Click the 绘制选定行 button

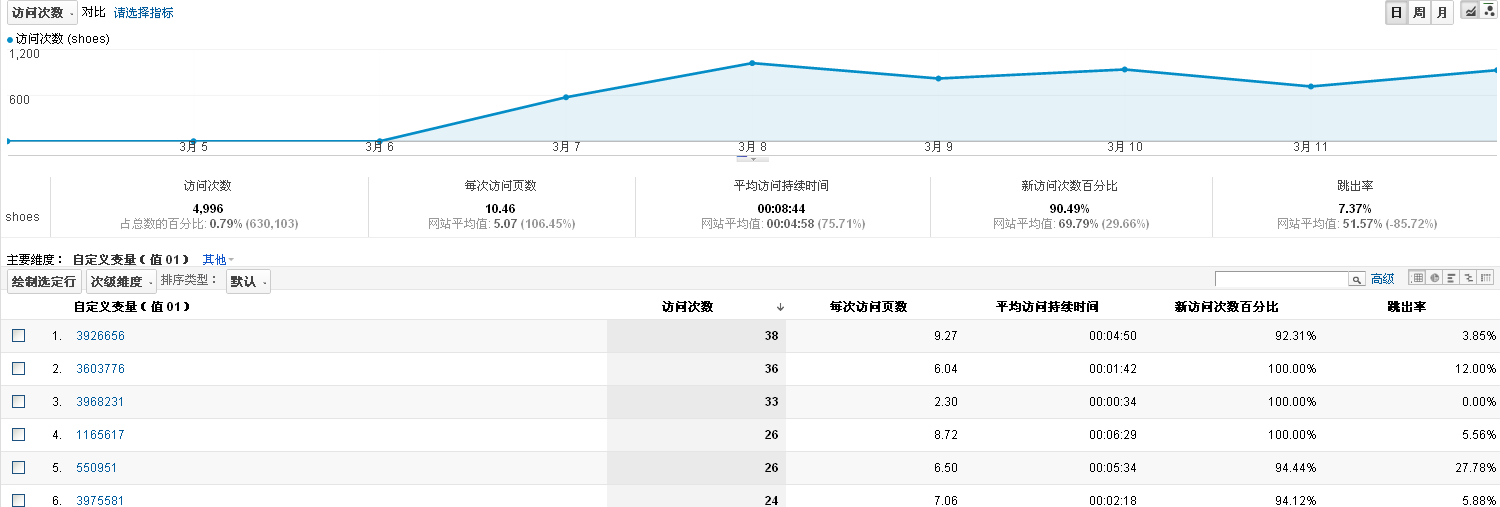click(x=43, y=282)
